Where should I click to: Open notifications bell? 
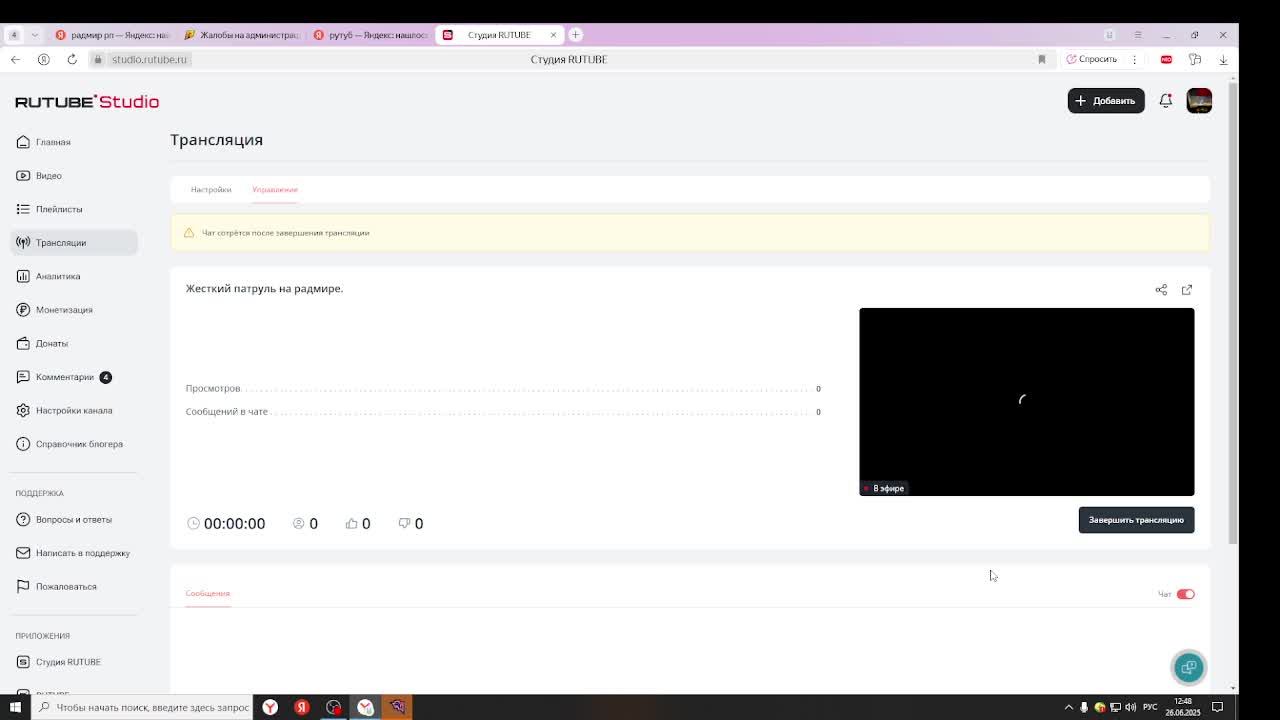(1166, 101)
